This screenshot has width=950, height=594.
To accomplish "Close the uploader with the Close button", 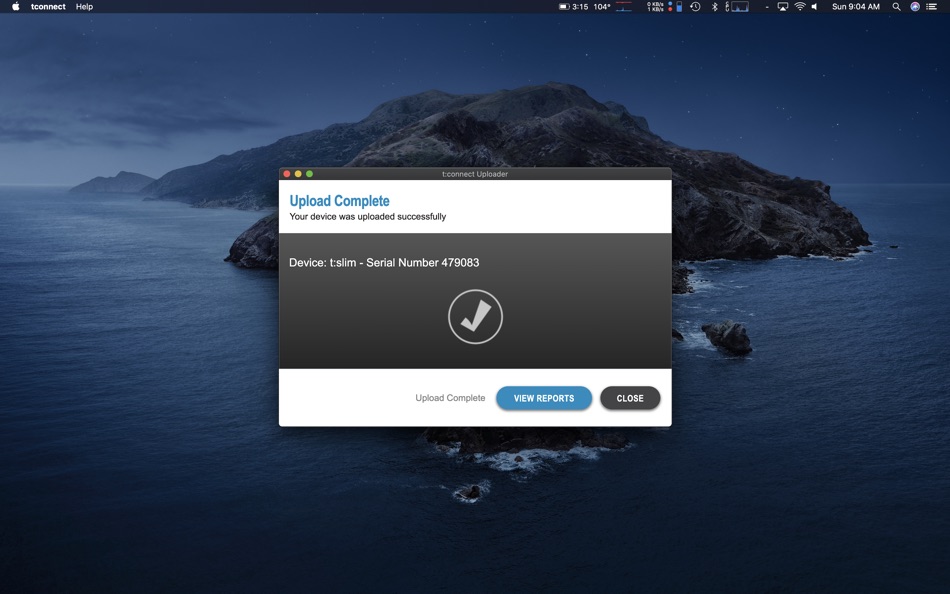I will [629, 398].
